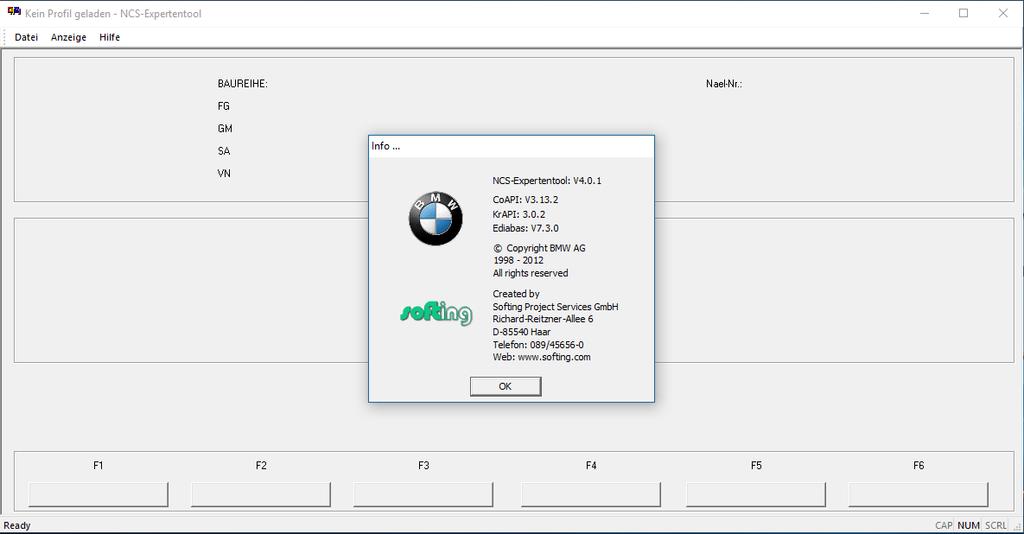This screenshot has height=534, width=1024.
Task: Click the NUM indicator in status bar
Action: (x=968, y=526)
